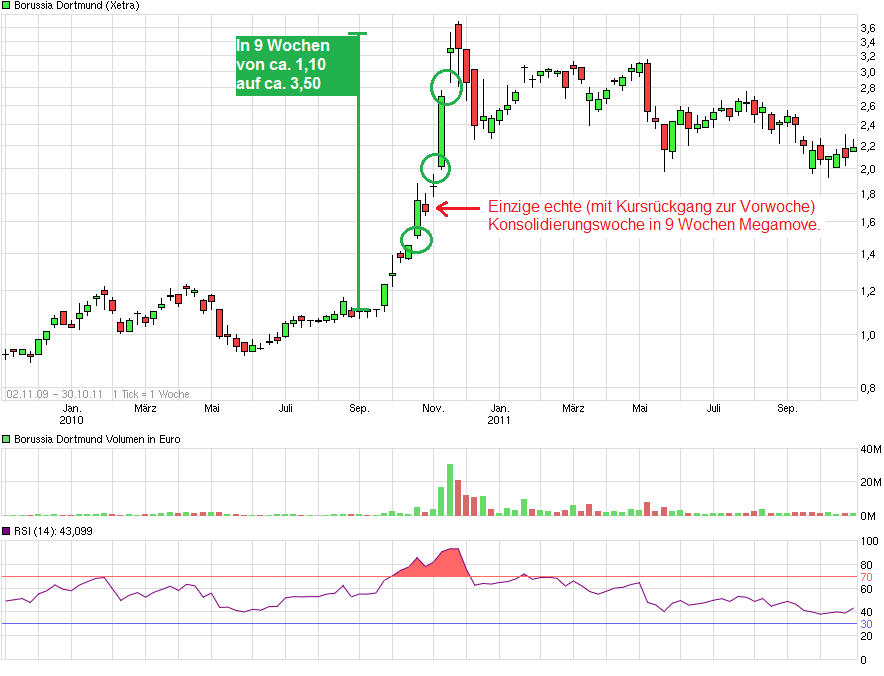
Task: Click the 20M volume axis value
Action: tap(871, 482)
